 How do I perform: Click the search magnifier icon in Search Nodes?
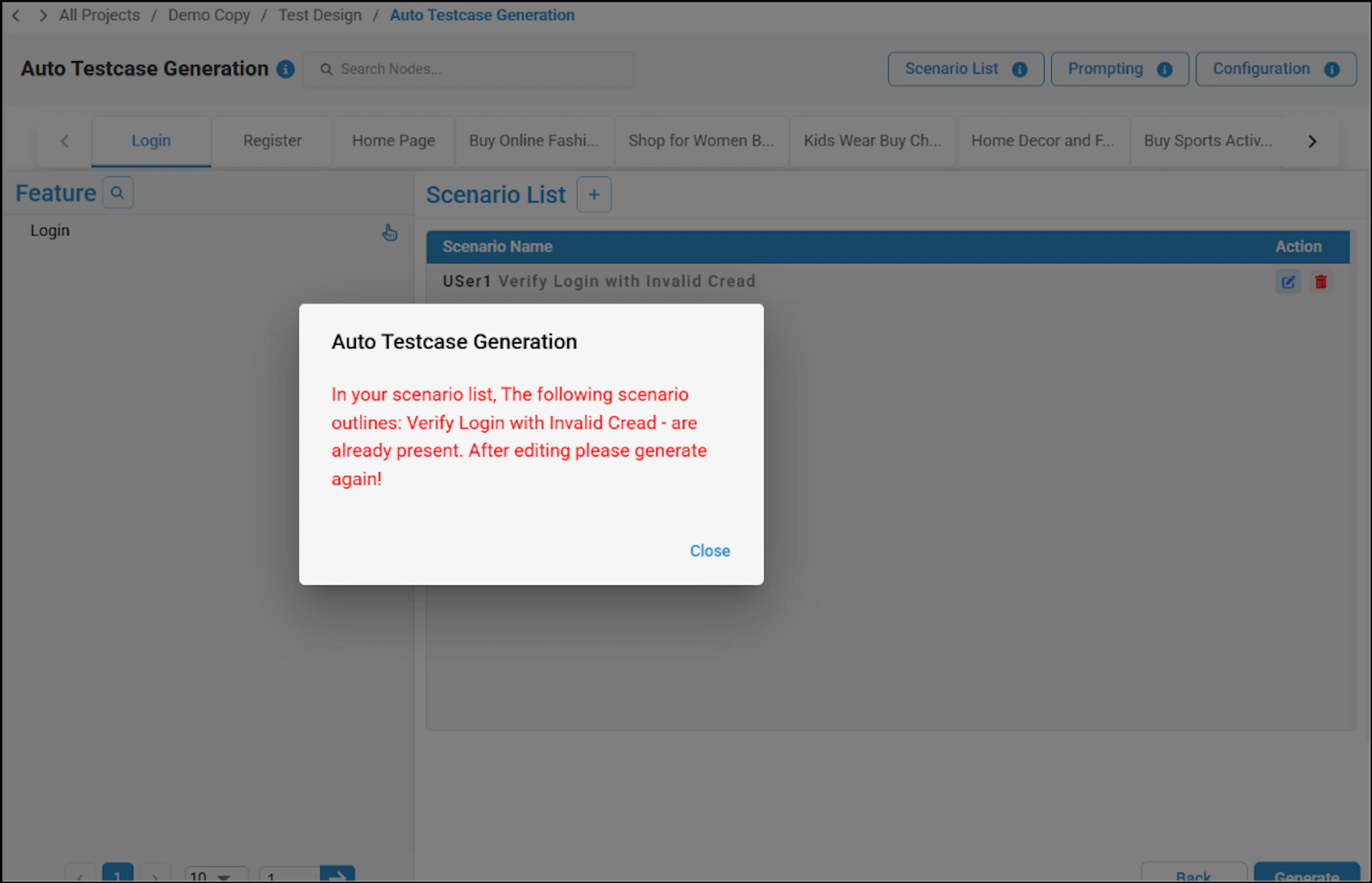(325, 69)
